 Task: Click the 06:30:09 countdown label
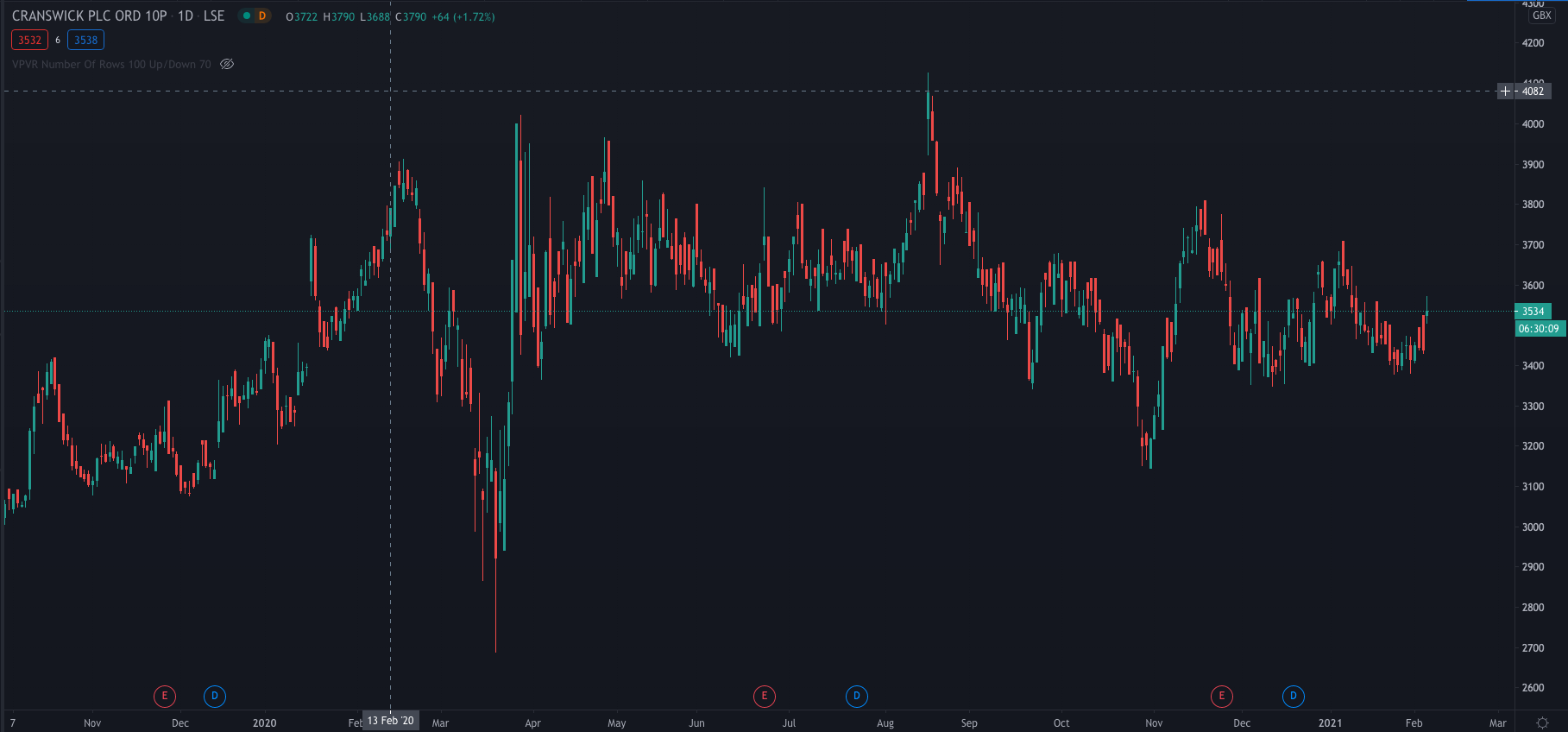tap(1539, 329)
